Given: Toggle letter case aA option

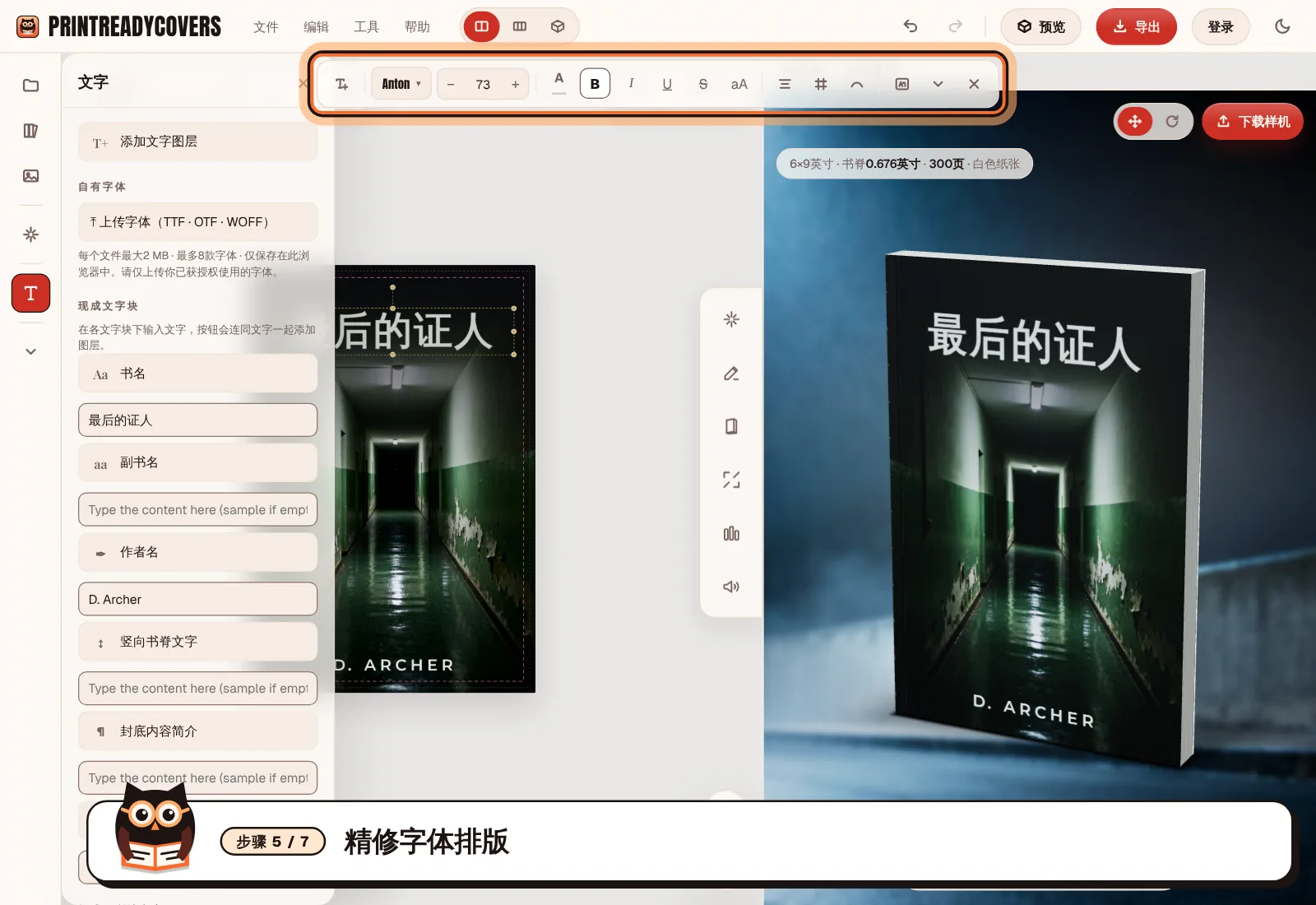Looking at the screenshot, I should (x=739, y=84).
